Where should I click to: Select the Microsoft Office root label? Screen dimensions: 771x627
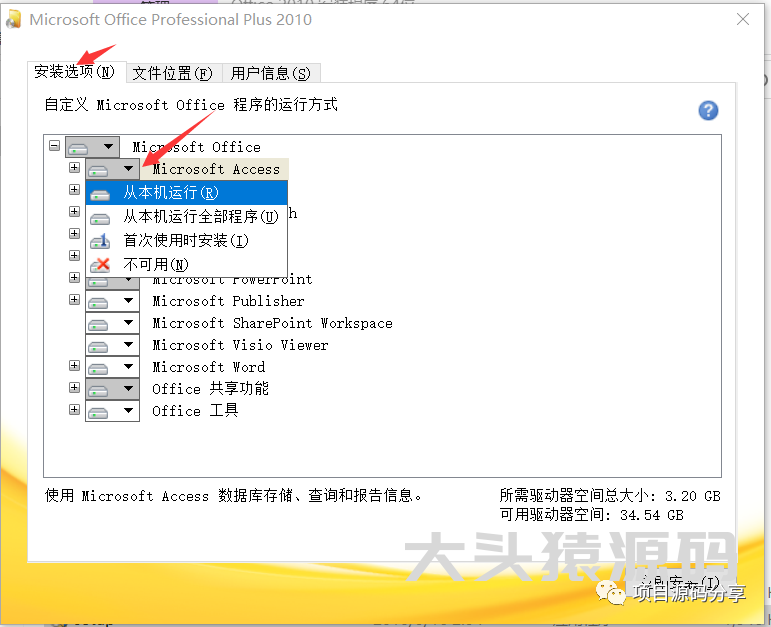coord(197,147)
